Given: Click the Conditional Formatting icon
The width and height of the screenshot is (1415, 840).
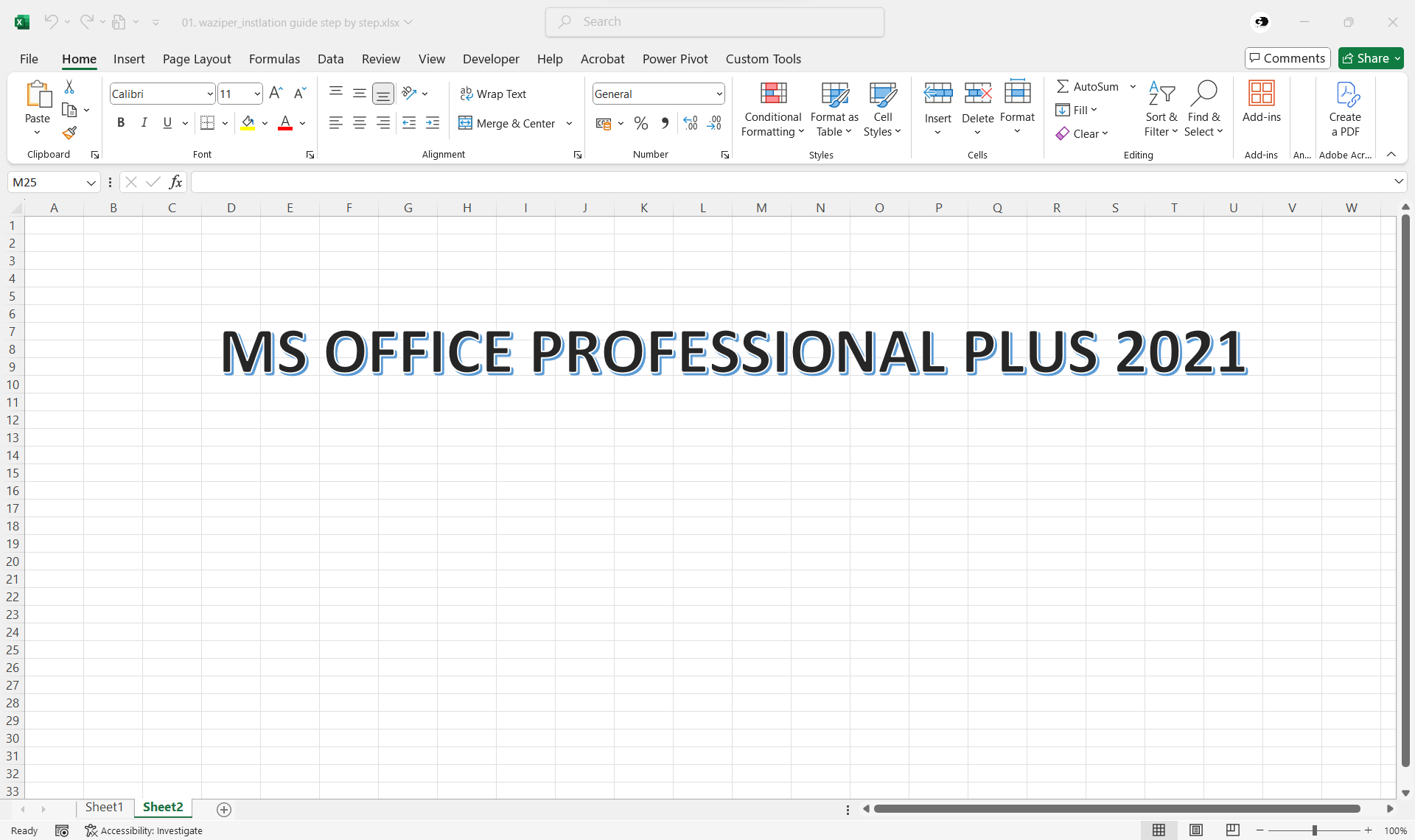Looking at the screenshot, I should coord(772,94).
